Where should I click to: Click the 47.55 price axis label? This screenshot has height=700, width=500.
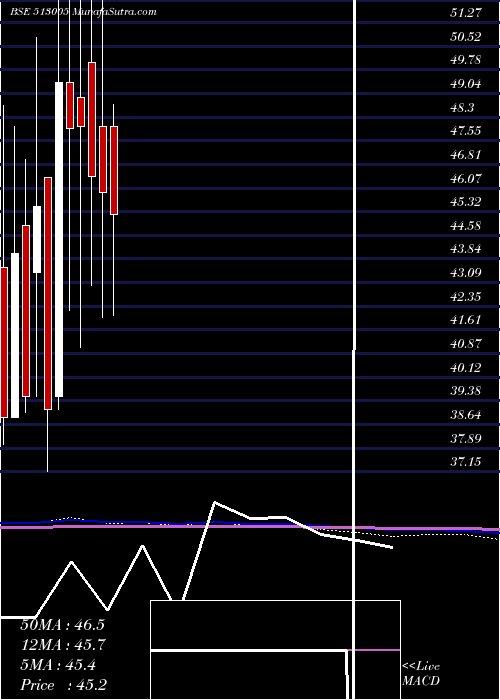(x=466, y=131)
